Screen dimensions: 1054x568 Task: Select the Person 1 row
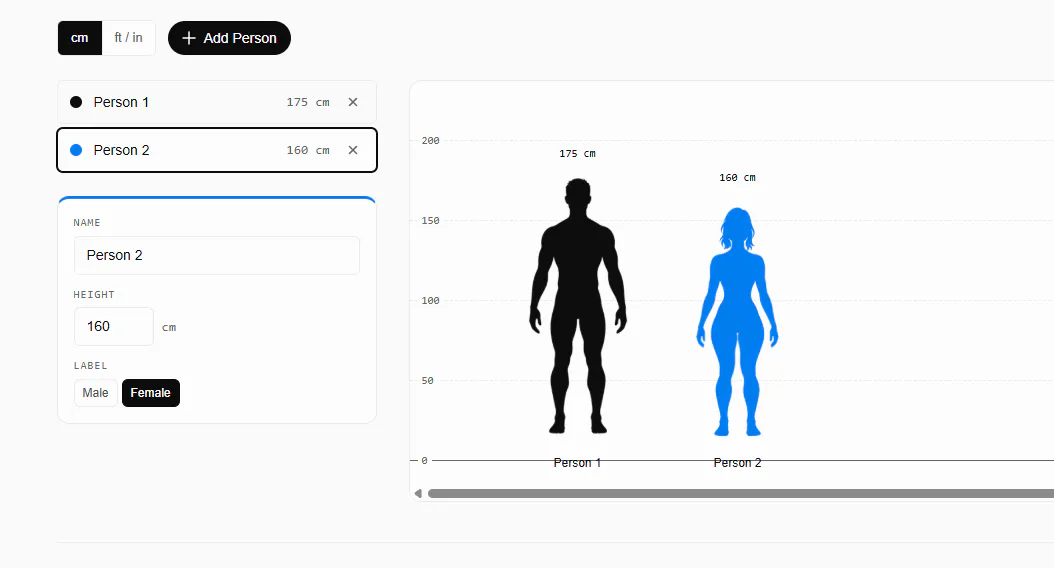217,102
